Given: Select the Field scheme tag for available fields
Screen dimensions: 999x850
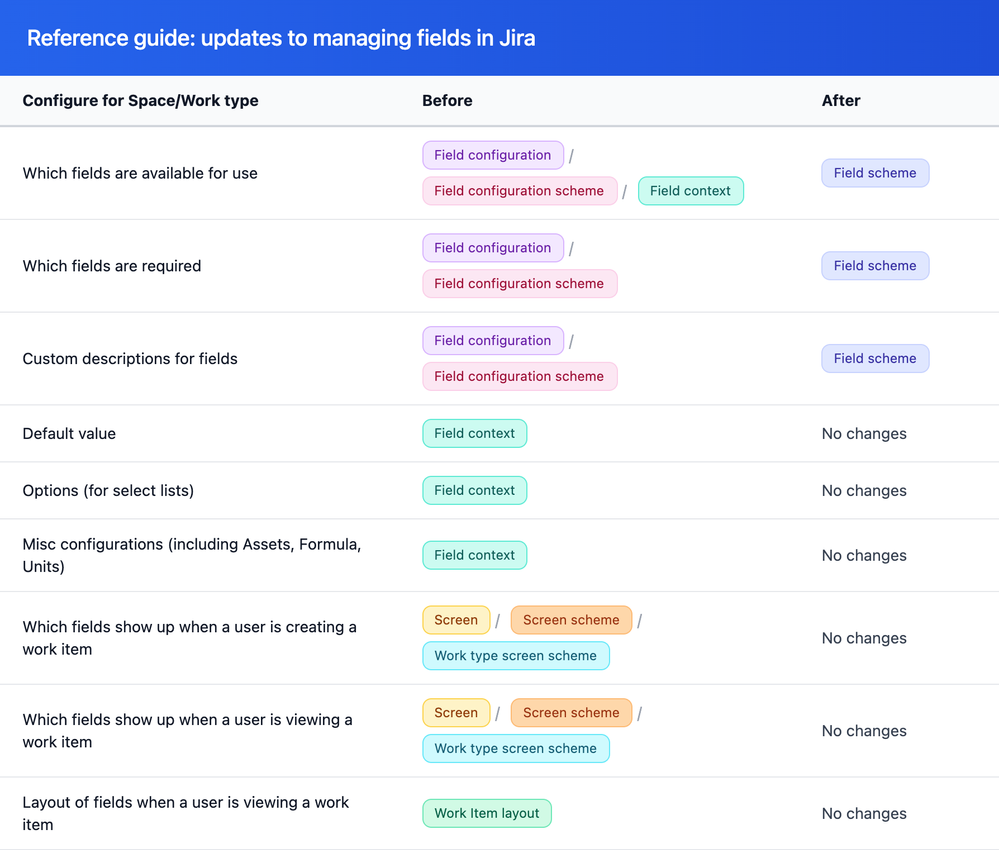Looking at the screenshot, I should point(875,172).
